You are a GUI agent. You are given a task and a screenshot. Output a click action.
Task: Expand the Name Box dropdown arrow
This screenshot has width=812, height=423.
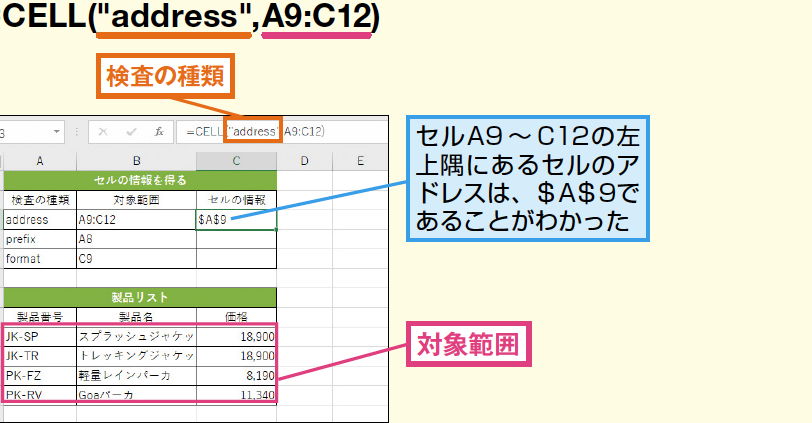pyautogui.click(x=56, y=132)
